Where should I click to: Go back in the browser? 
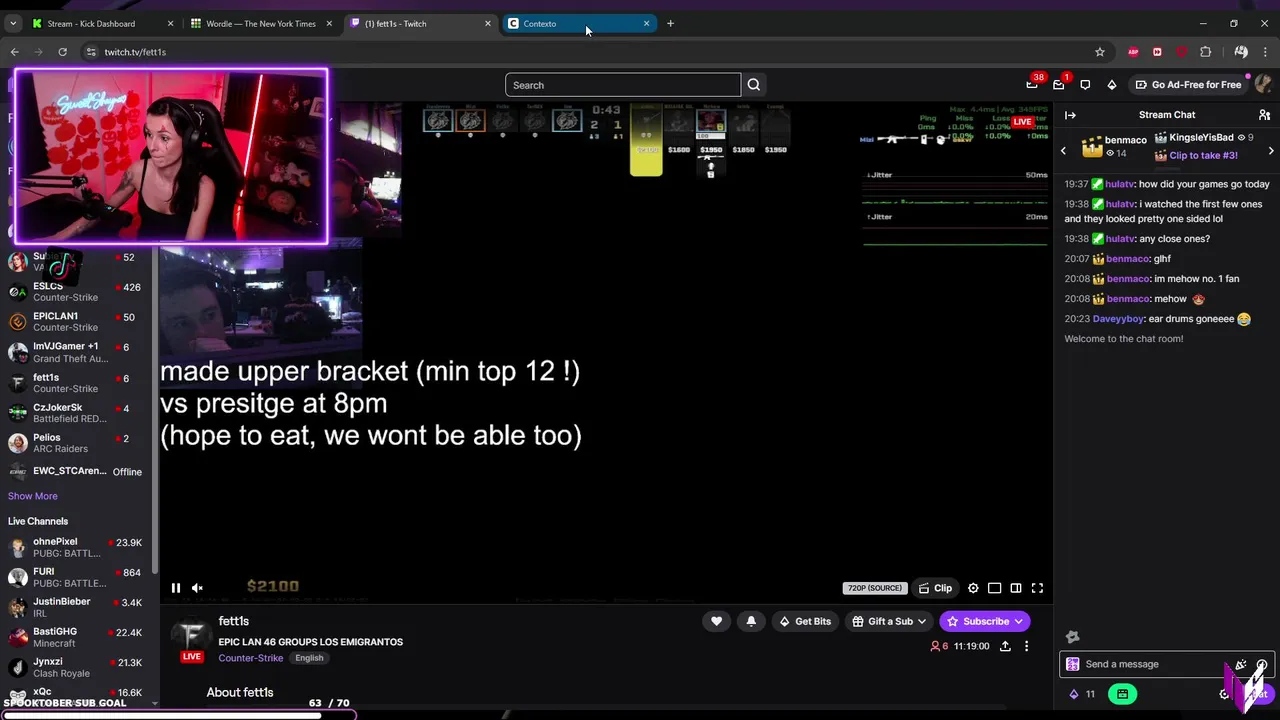(14, 52)
